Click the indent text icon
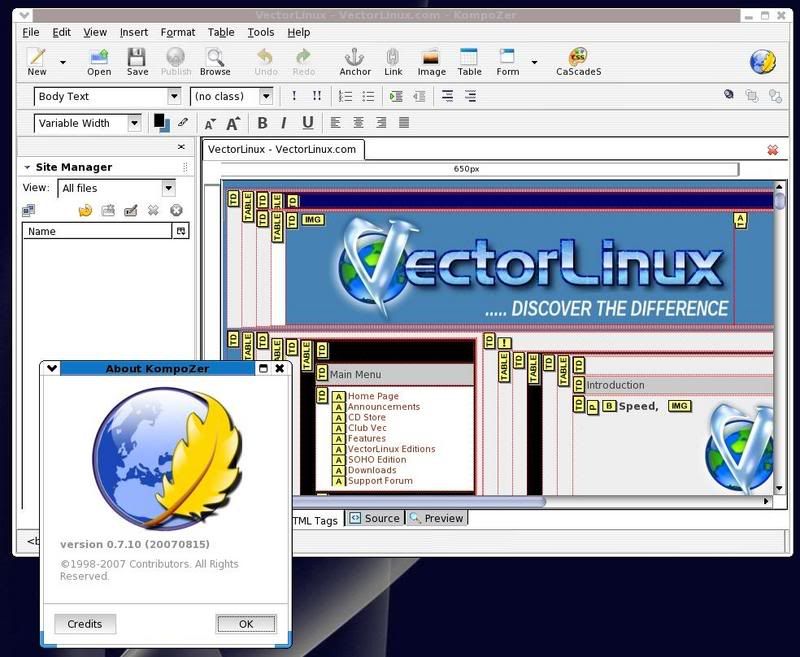Screen dimensions: 800x657 396,96
